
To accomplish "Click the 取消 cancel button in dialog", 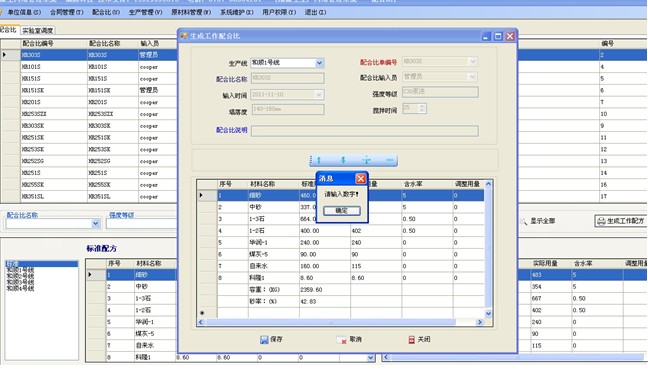I will 350,339.
